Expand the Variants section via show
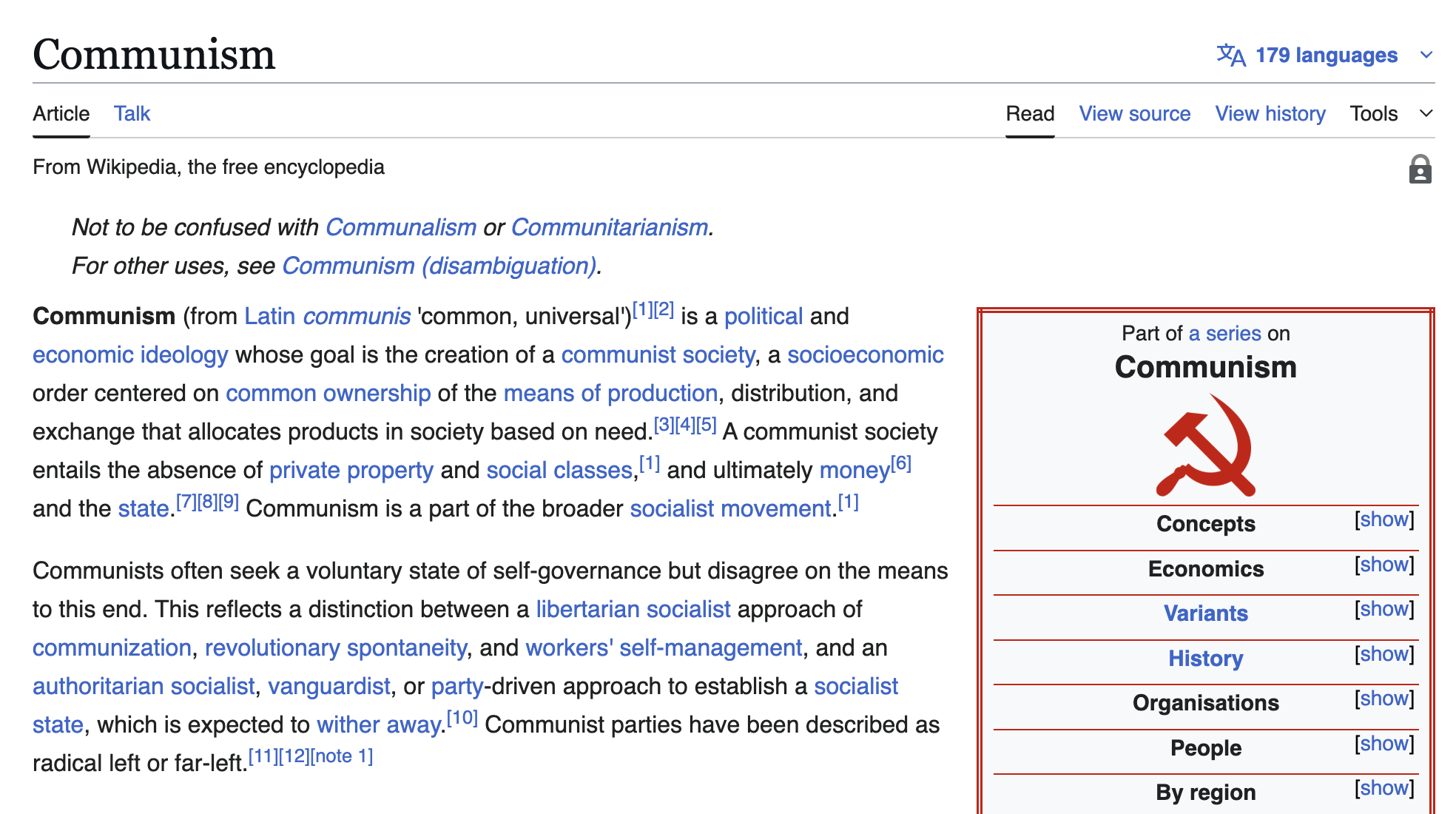 coord(1383,609)
